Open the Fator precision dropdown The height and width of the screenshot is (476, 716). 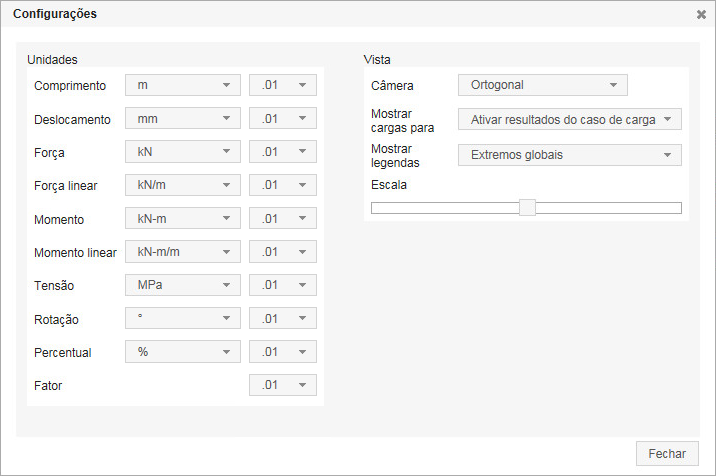[283, 385]
